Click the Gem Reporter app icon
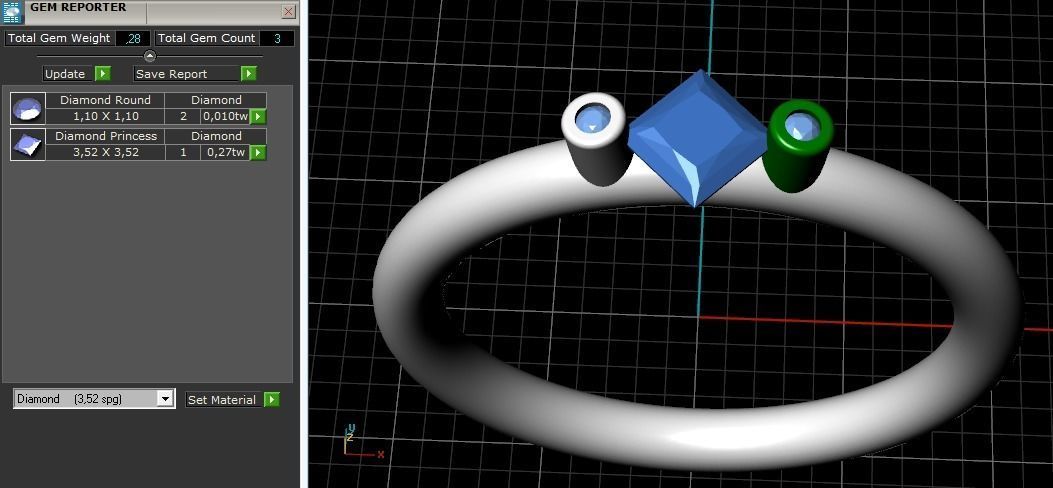The image size is (1053, 488). (x=11, y=12)
